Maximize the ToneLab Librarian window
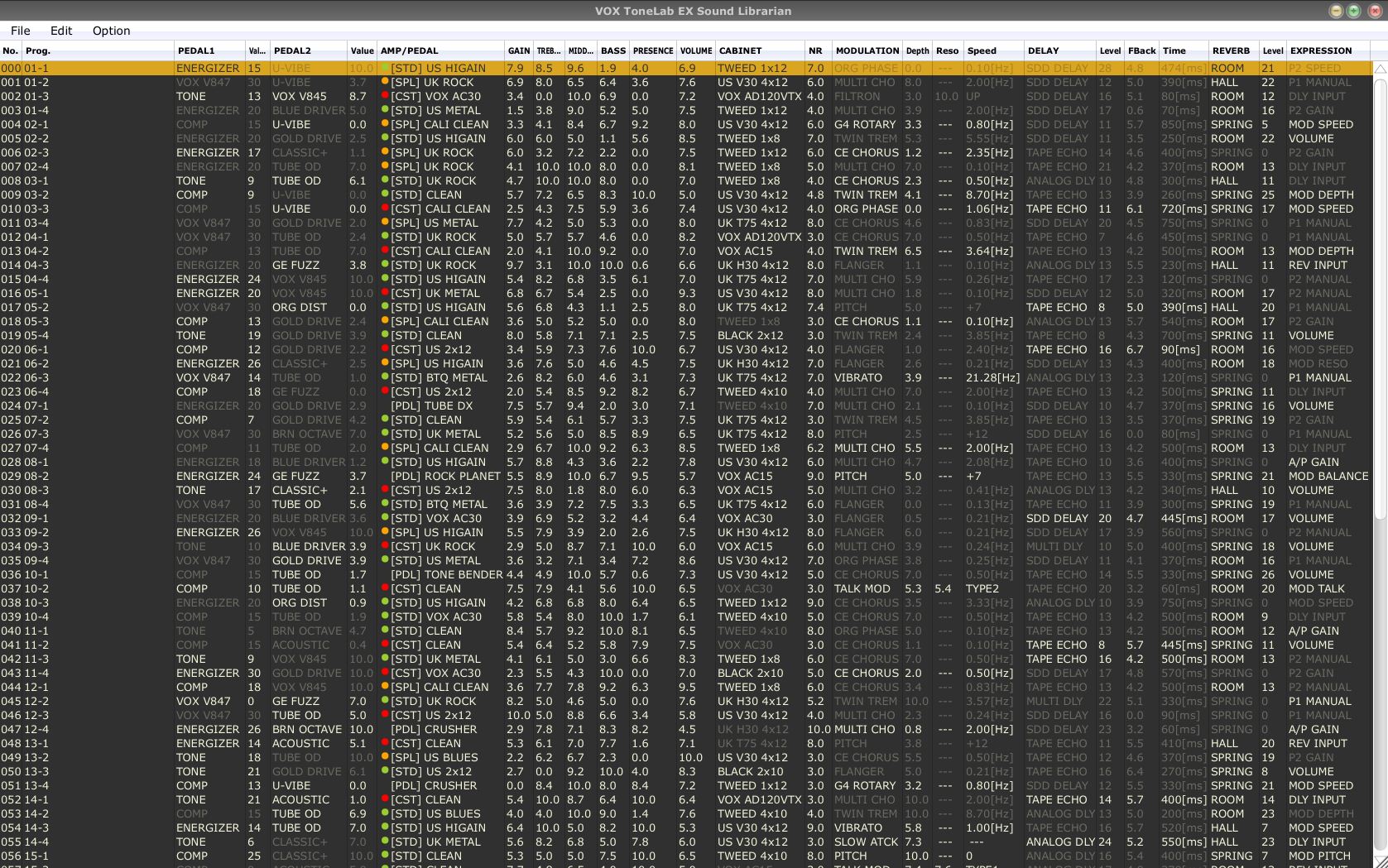The image size is (1388, 868). click(x=1353, y=11)
